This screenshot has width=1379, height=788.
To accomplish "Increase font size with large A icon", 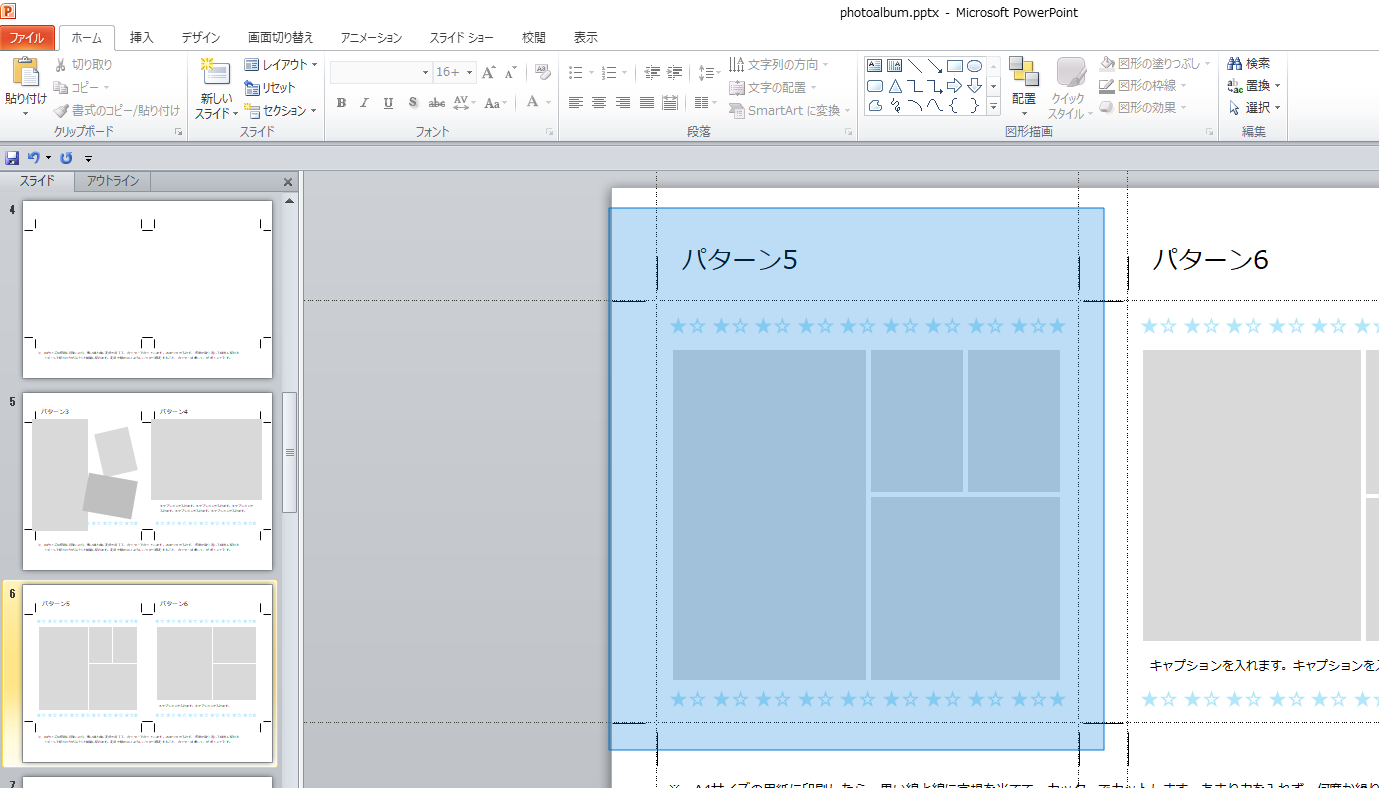I will 488,72.
